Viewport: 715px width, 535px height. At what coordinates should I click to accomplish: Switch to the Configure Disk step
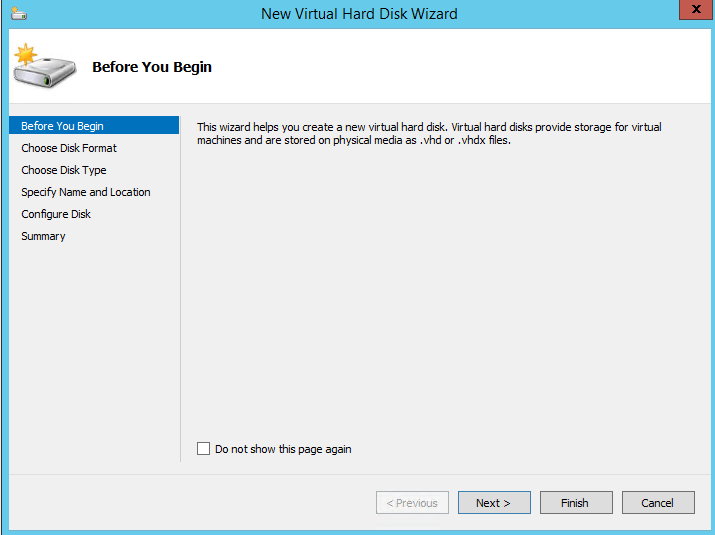56,214
